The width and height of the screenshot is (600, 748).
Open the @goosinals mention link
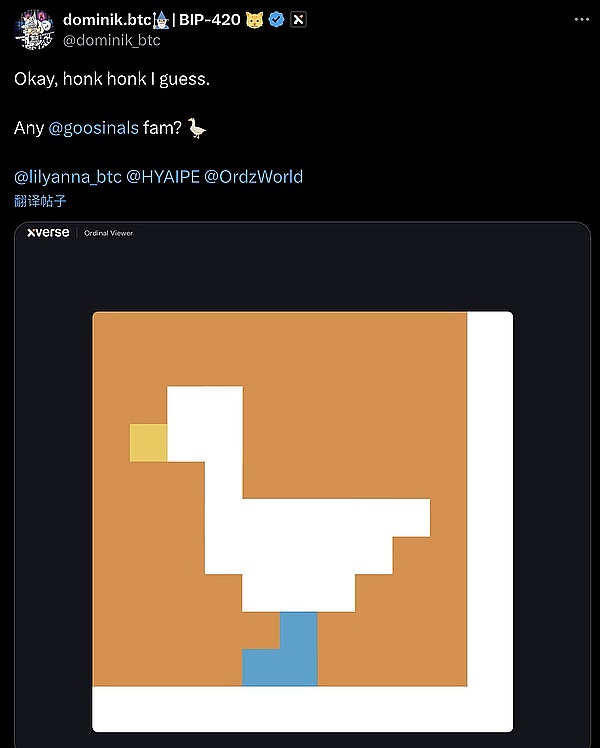tap(93, 128)
